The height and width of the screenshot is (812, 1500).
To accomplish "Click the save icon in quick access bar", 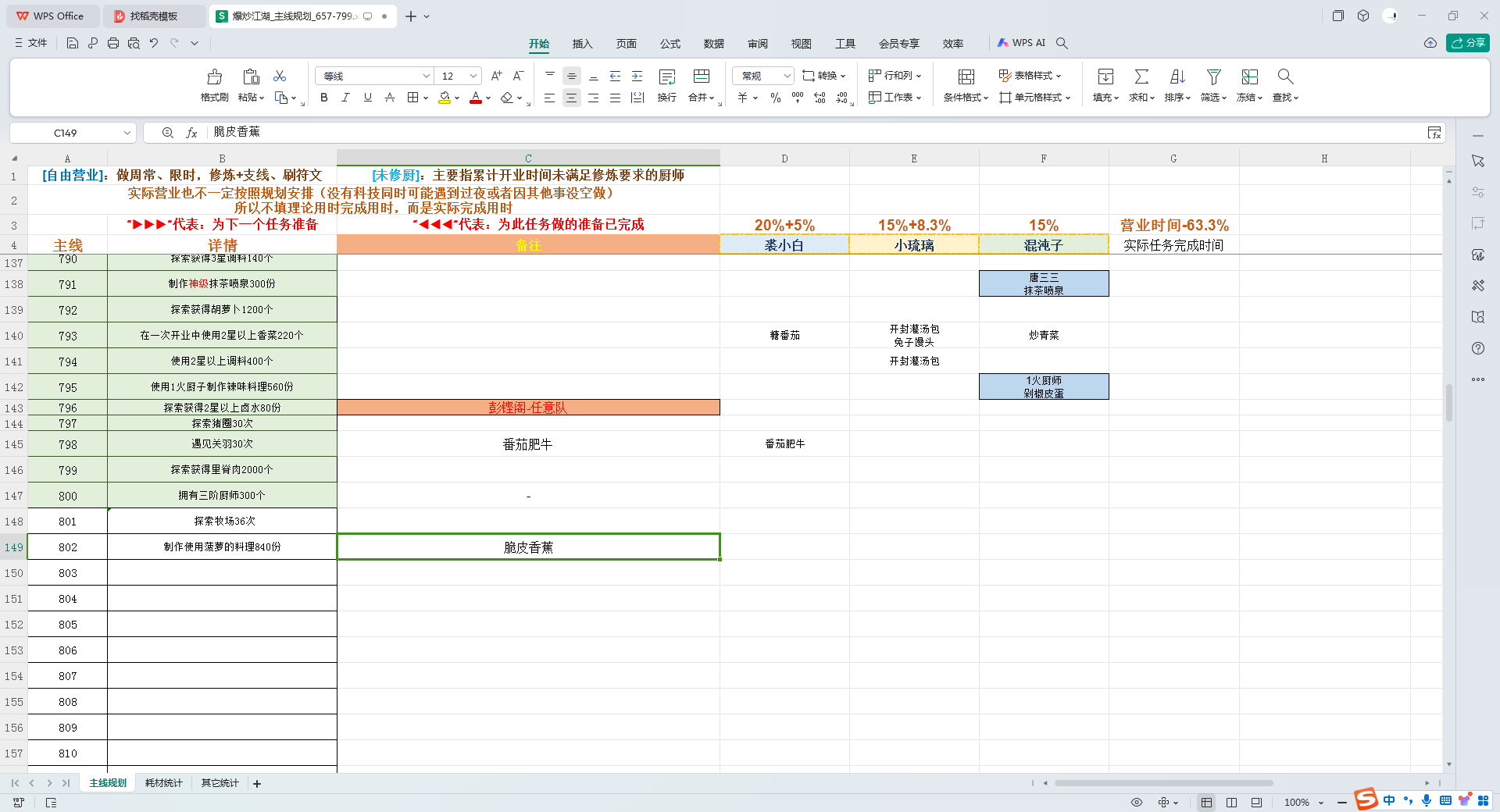I will 73,43.
